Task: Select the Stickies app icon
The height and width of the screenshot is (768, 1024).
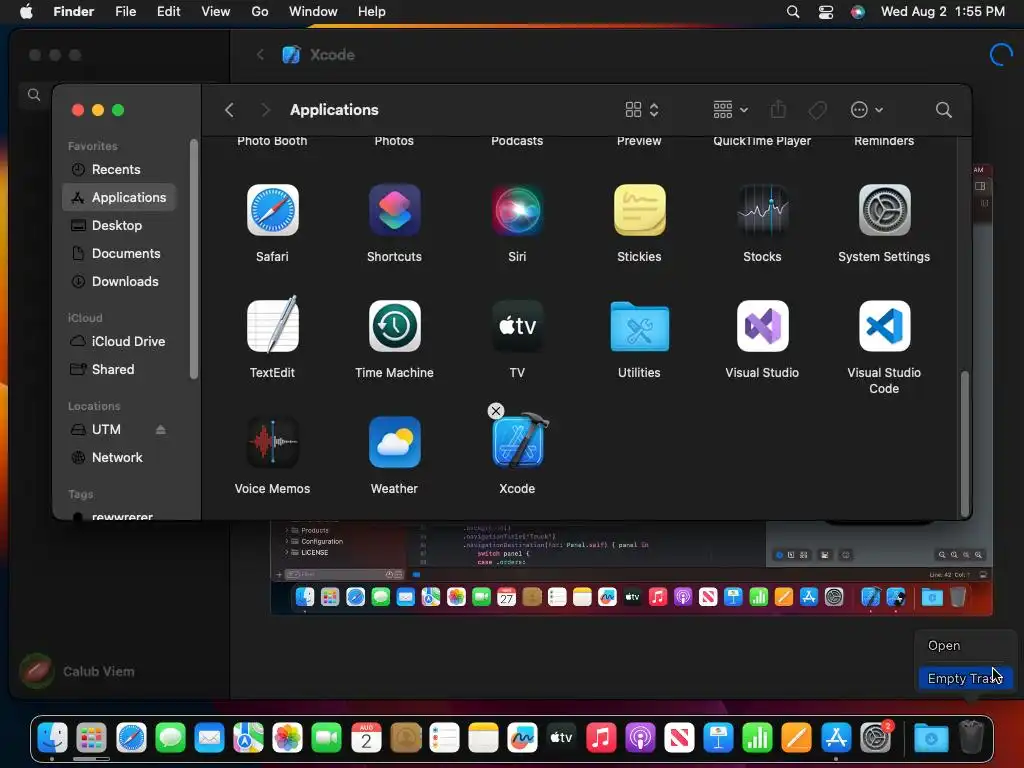Action: [x=639, y=210]
